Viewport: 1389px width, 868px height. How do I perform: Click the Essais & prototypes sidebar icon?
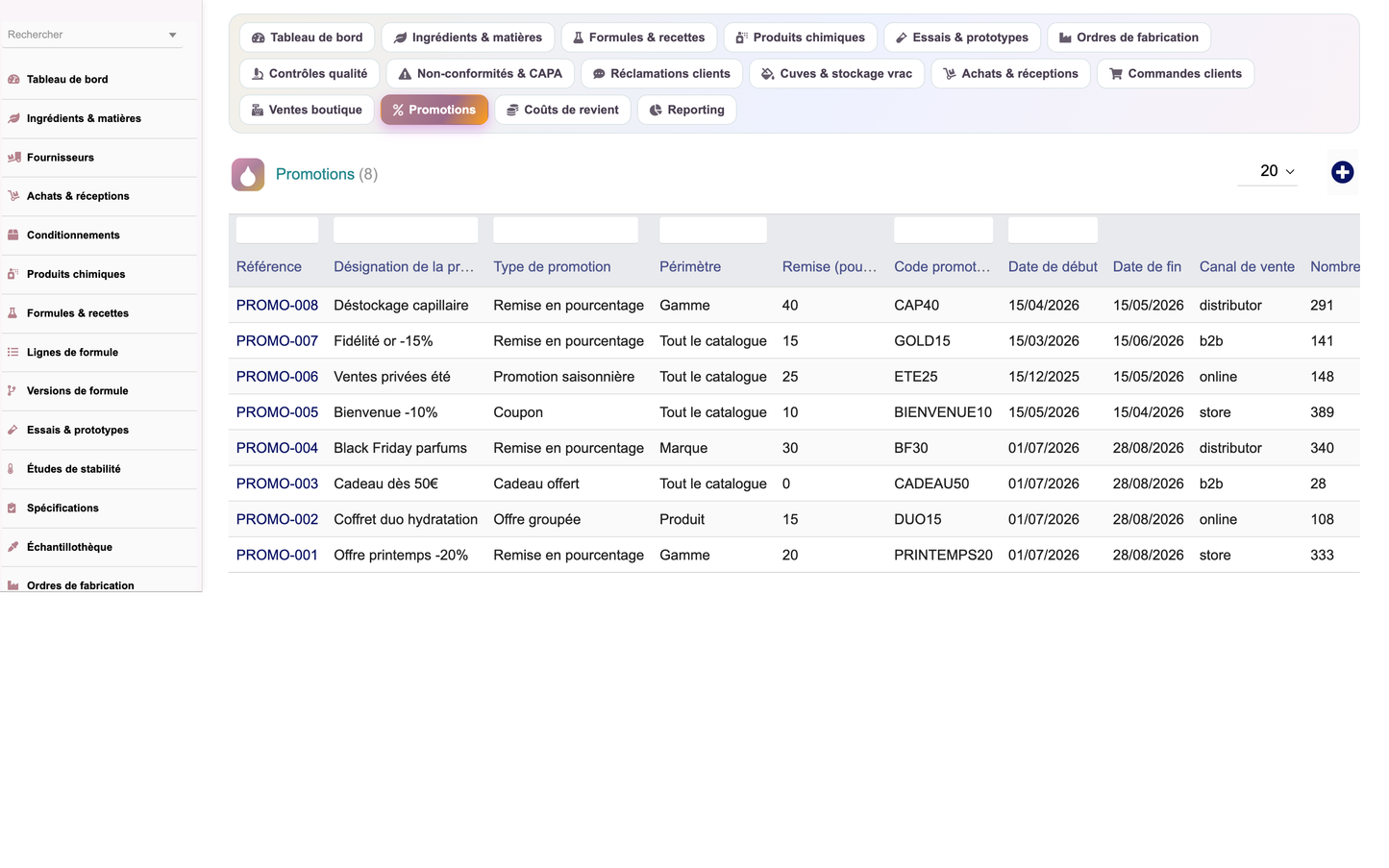click(13, 430)
